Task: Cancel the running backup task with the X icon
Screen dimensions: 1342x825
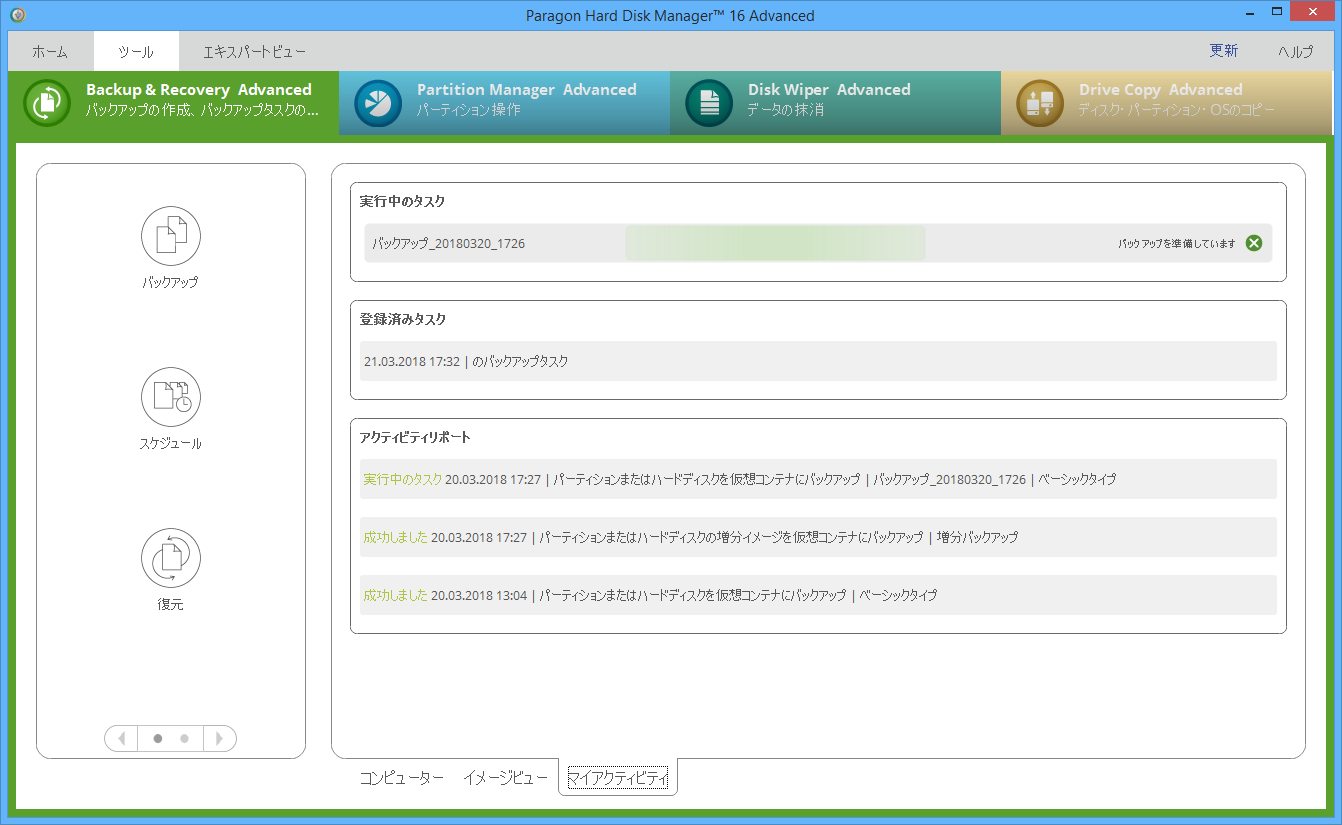Action: coord(1253,243)
